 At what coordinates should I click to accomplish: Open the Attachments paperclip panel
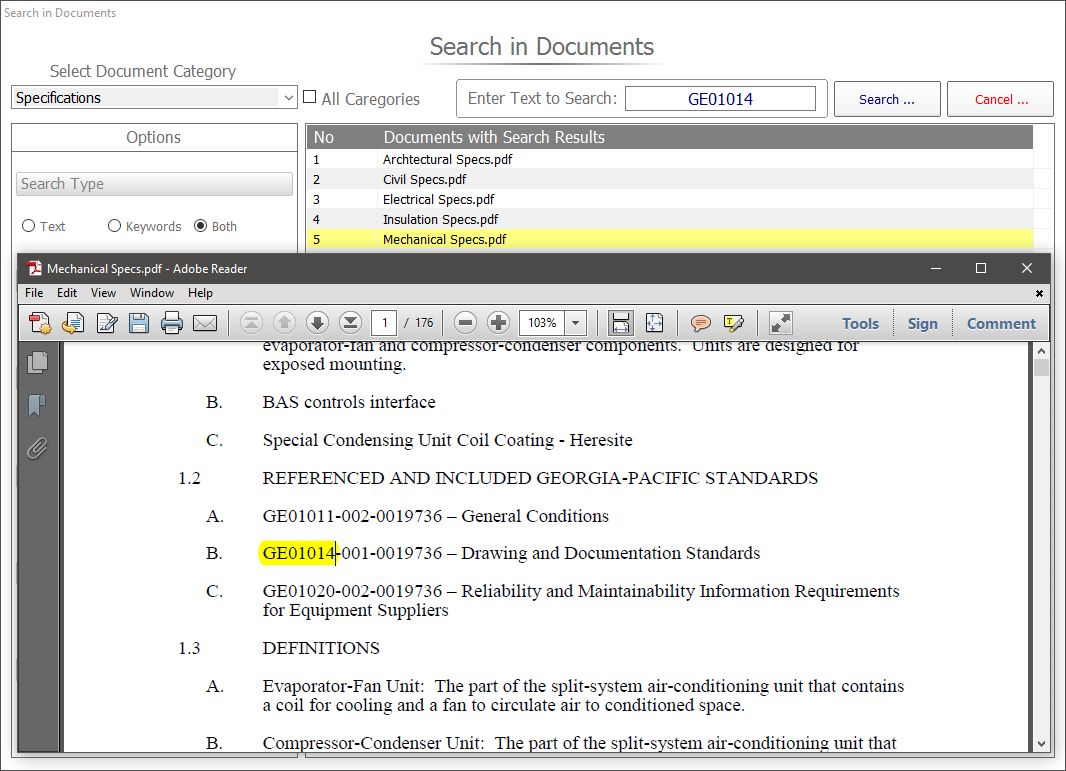38,448
